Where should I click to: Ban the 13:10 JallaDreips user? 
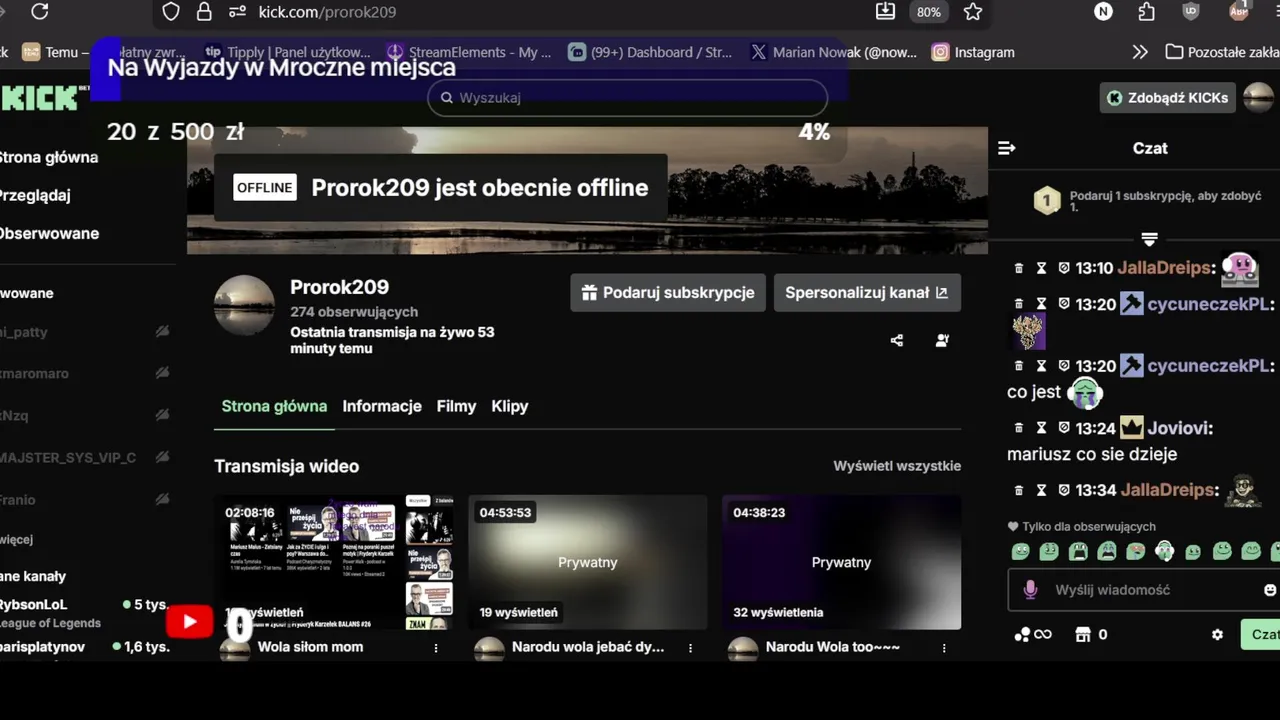click(1064, 268)
